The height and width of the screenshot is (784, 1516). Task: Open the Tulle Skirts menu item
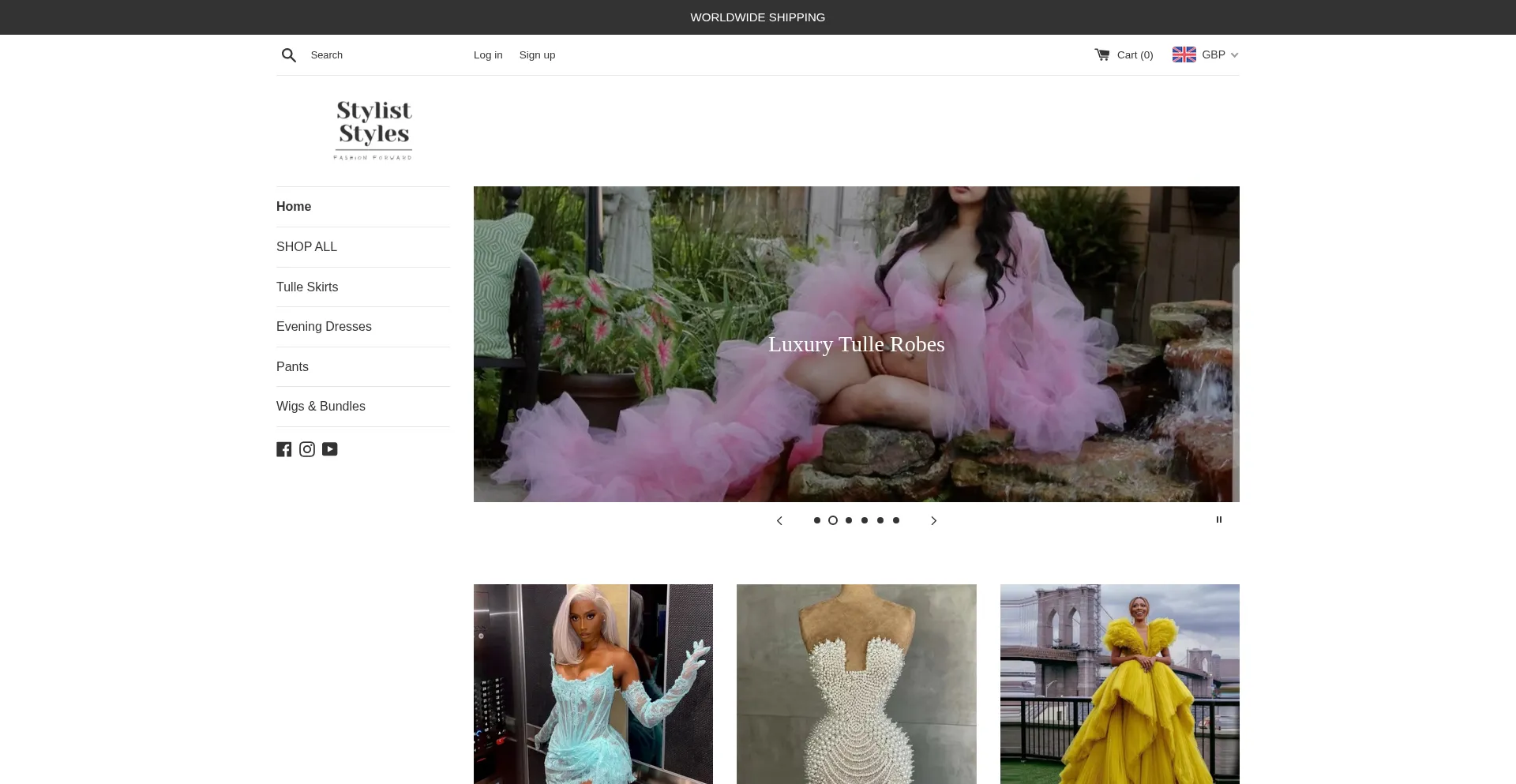click(x=307, y=287)
